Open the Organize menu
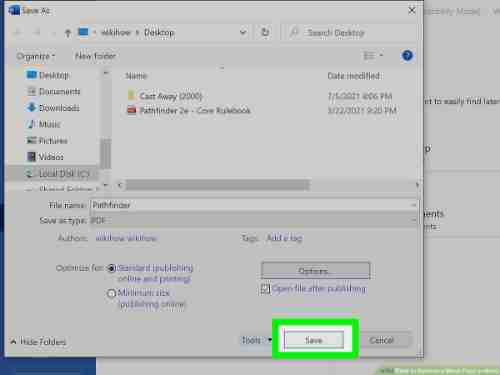Screen dimensions: 500x375 coord(36,56)
